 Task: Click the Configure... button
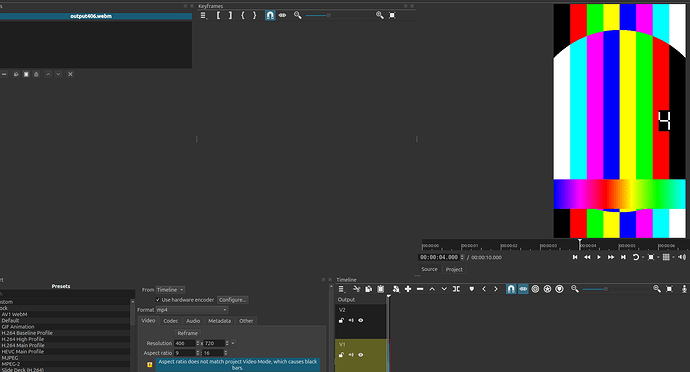click(233, 300)
